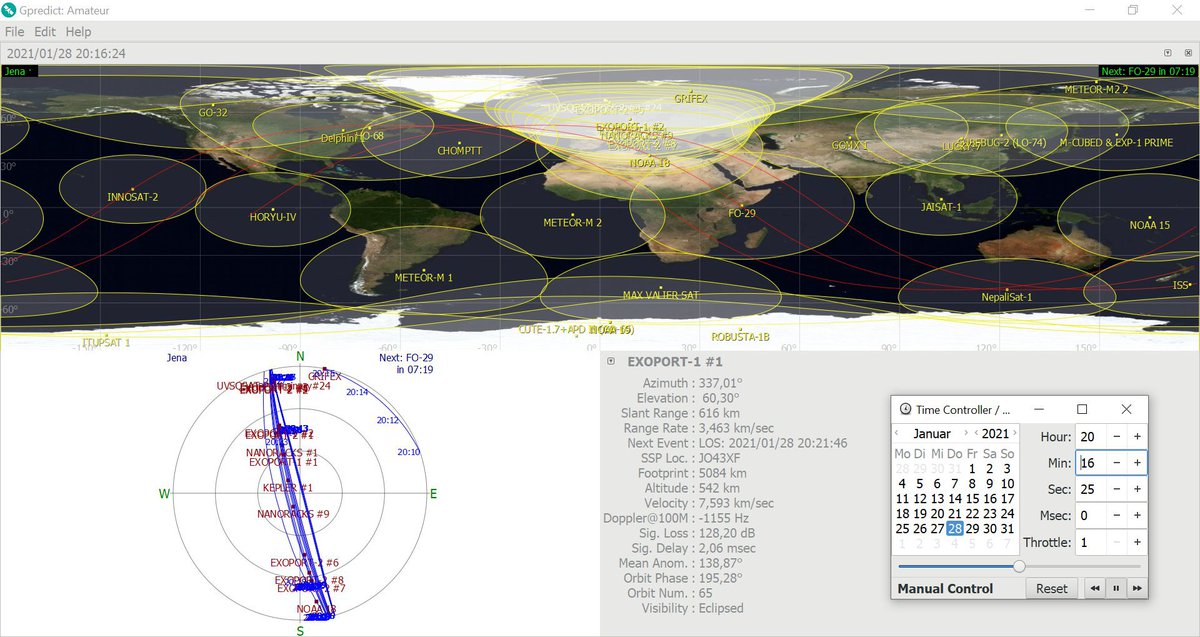Go to previous month in calendar
1200x637 pixels.
898,434
